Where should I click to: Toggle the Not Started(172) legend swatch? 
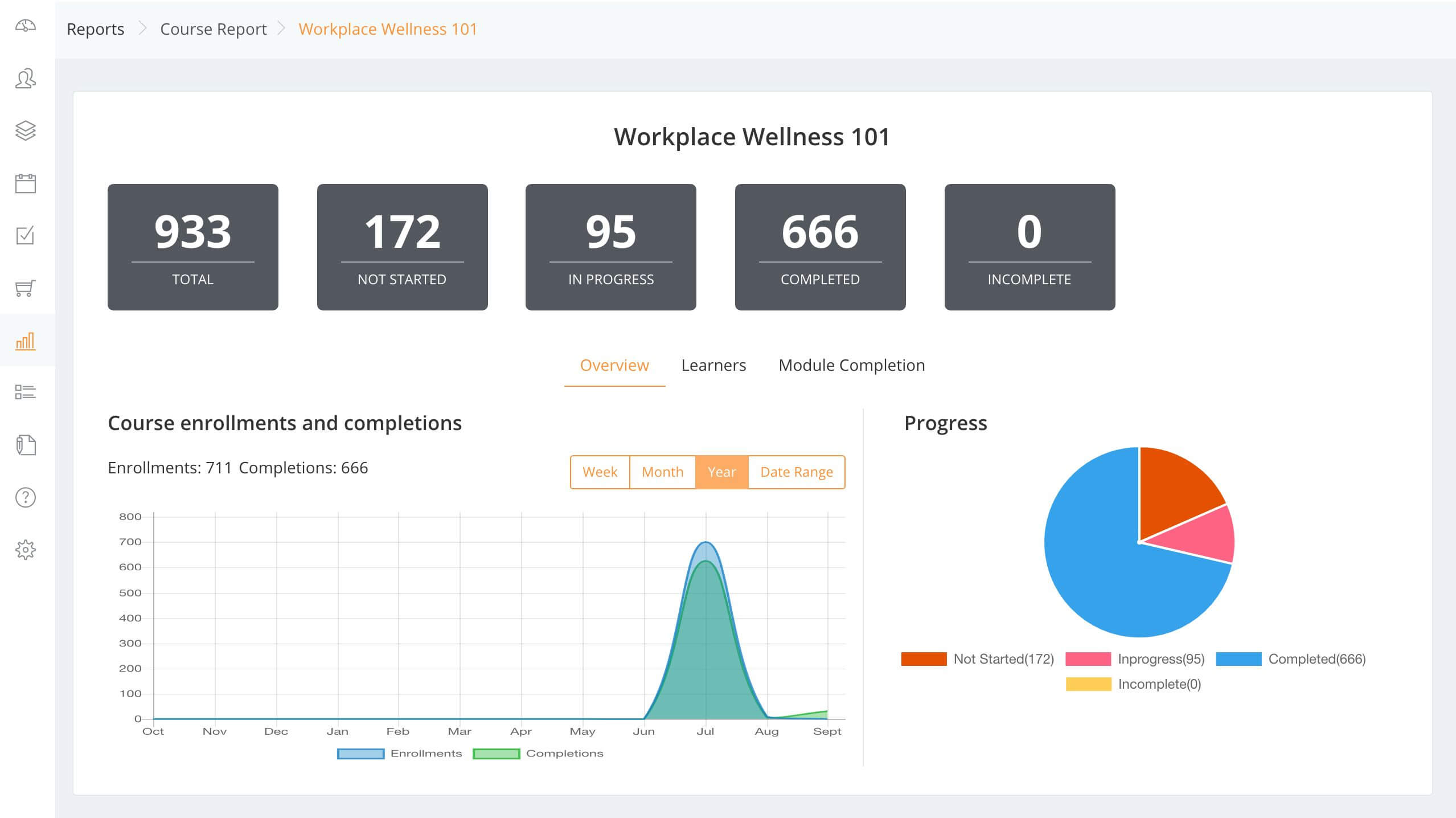[x=924, y=659]
